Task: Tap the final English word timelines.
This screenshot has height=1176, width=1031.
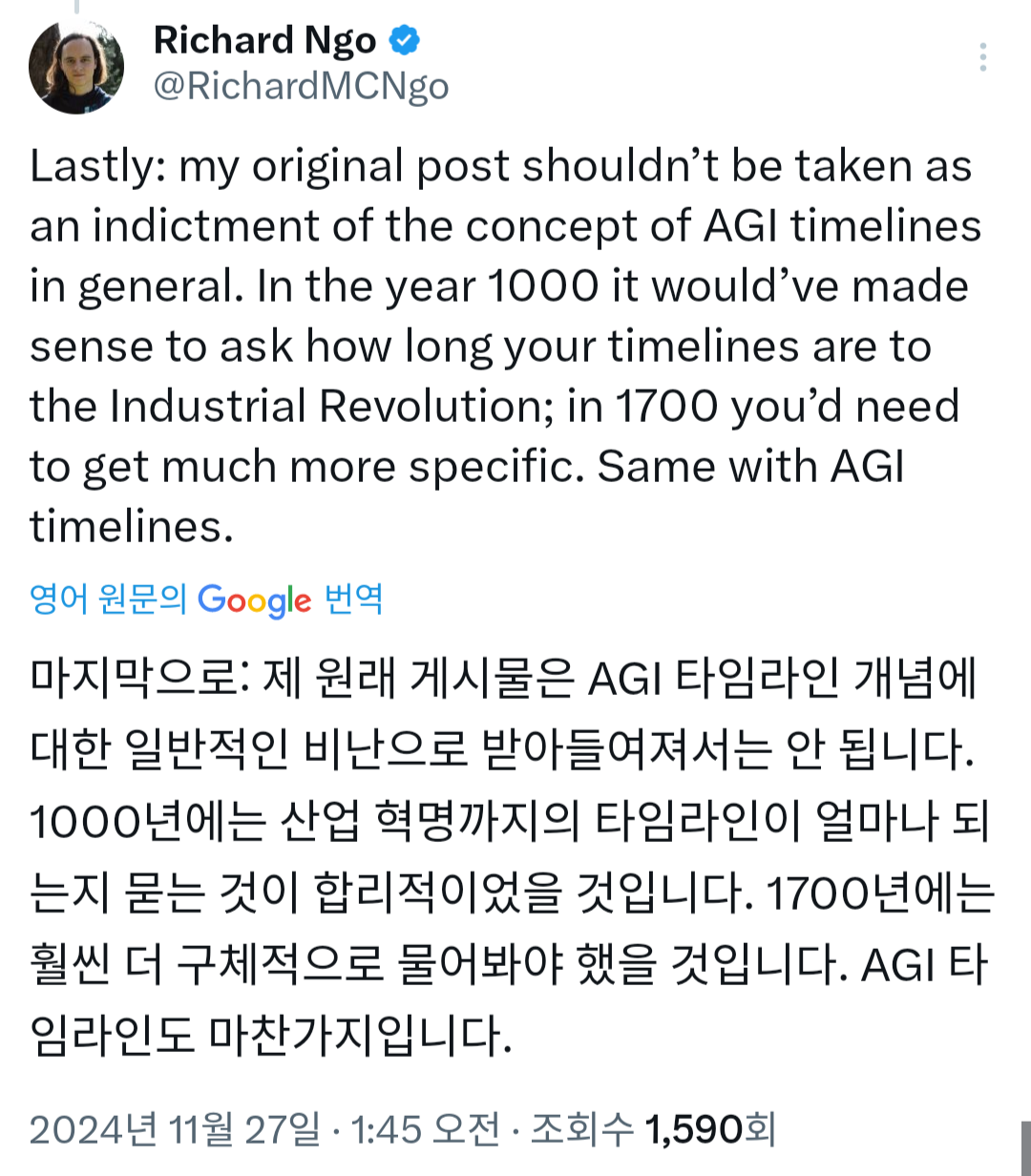Action: [x=132, y=527]
